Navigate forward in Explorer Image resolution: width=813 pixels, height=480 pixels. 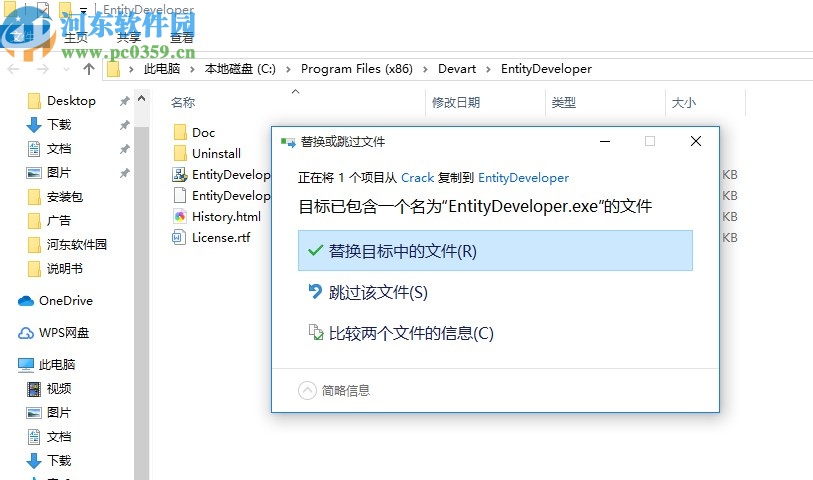[x=43, y=69]
